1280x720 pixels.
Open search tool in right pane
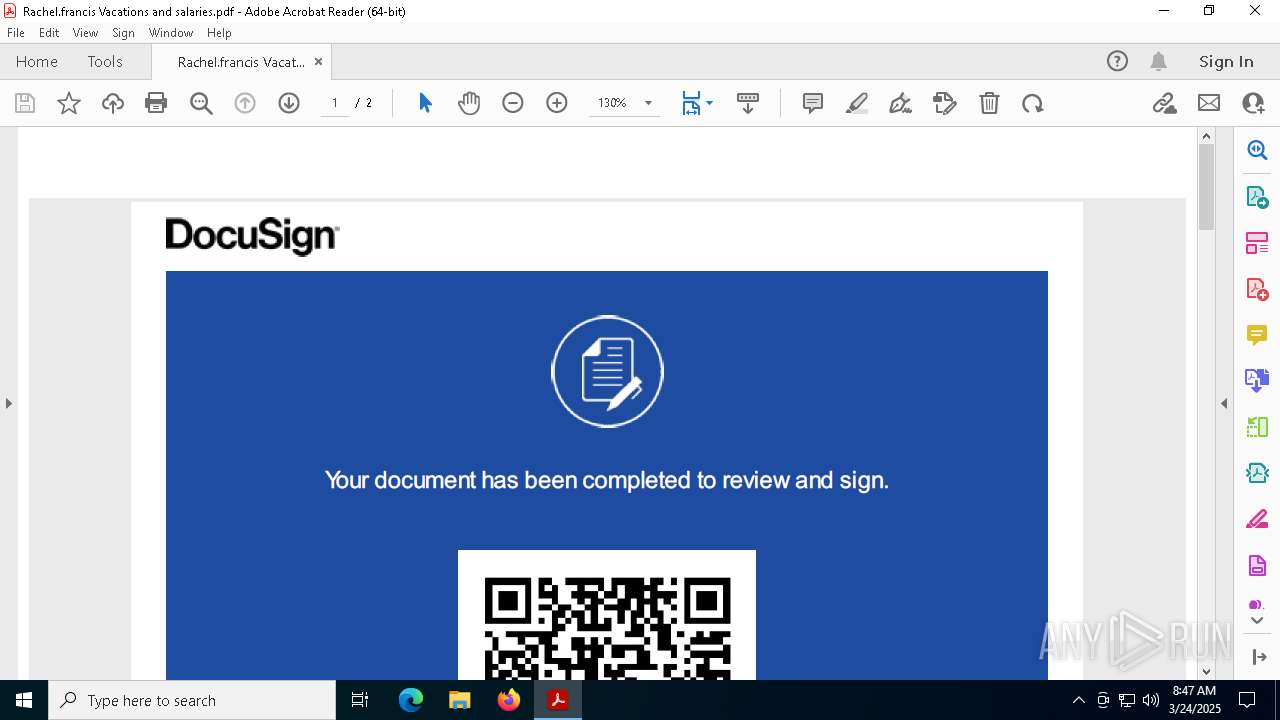[1257, 150]
